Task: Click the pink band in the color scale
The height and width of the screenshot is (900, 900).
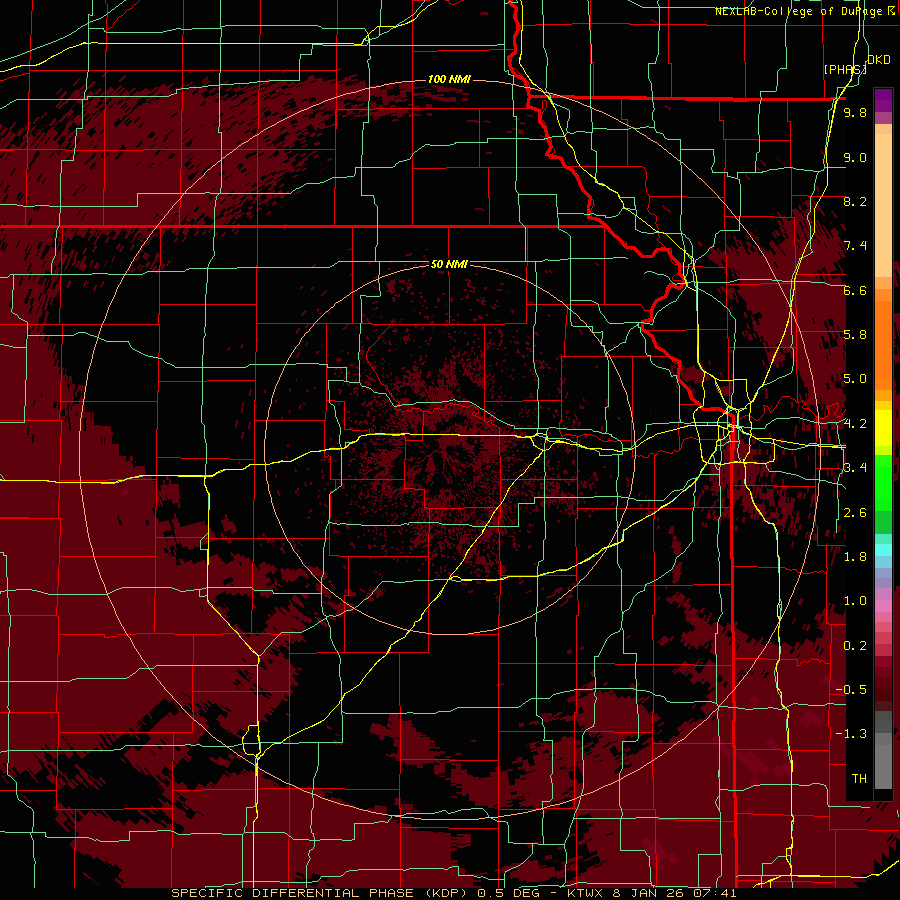Action: coord(883,605)
